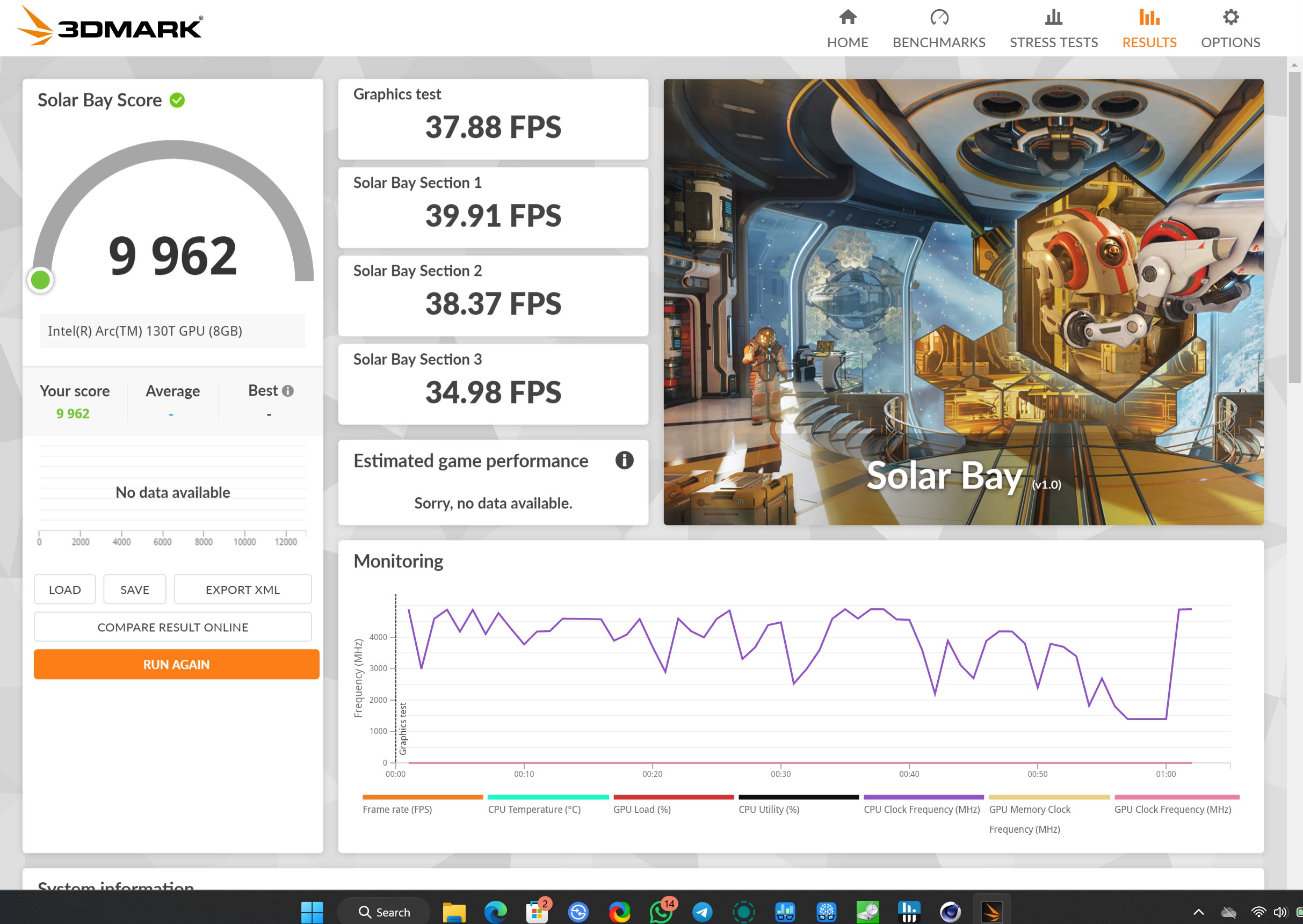Open File Explorer from taskbar

tap(454, 912)
